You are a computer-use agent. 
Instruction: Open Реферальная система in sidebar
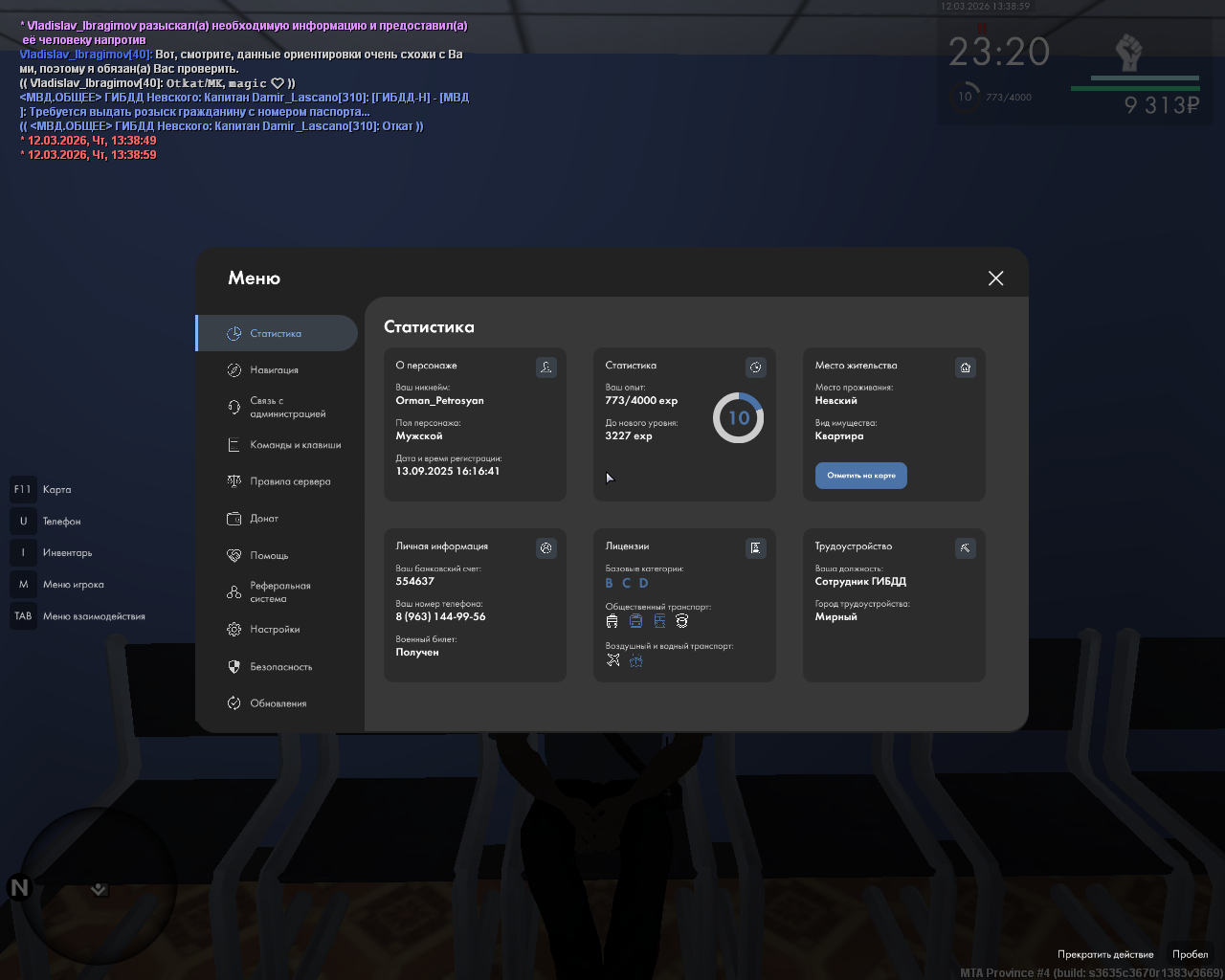(x=279, y=592)
